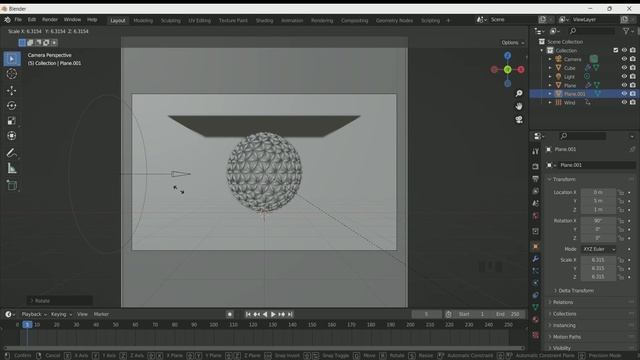This screenshot has width=640, height=360.
Task: Switch to the Geometry Nodes workspace tab
Action: (394, 20)
